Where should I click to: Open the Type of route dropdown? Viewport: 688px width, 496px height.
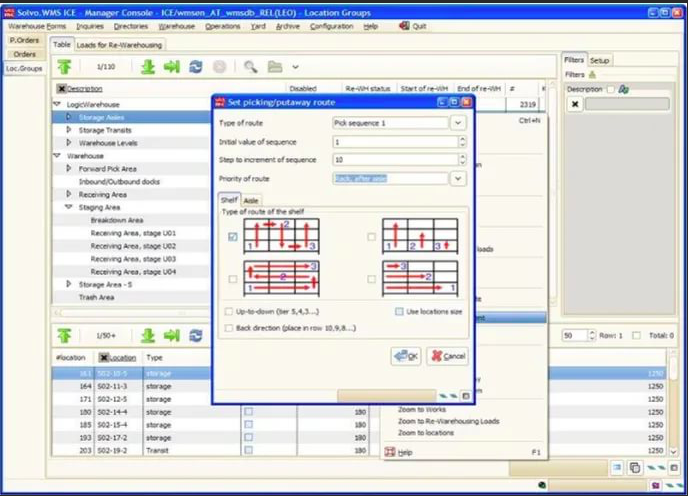pyautogui.click(x=458, y=123)
